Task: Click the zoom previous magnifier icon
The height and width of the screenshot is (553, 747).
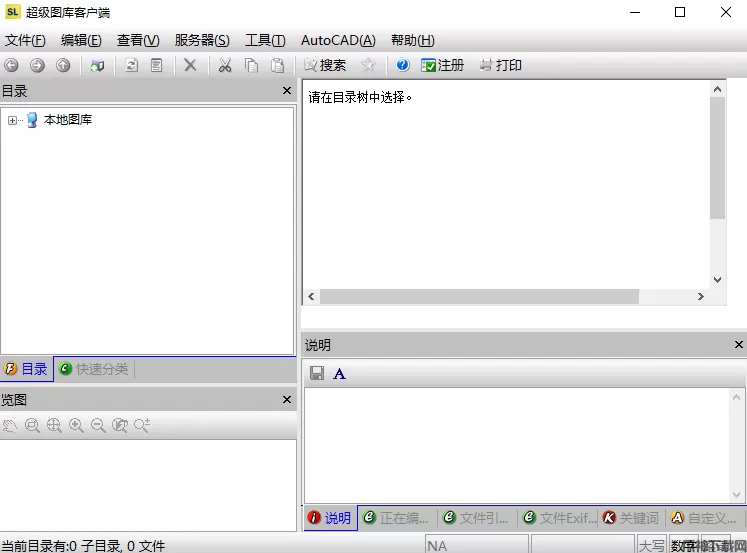Action: coord(120,425)
